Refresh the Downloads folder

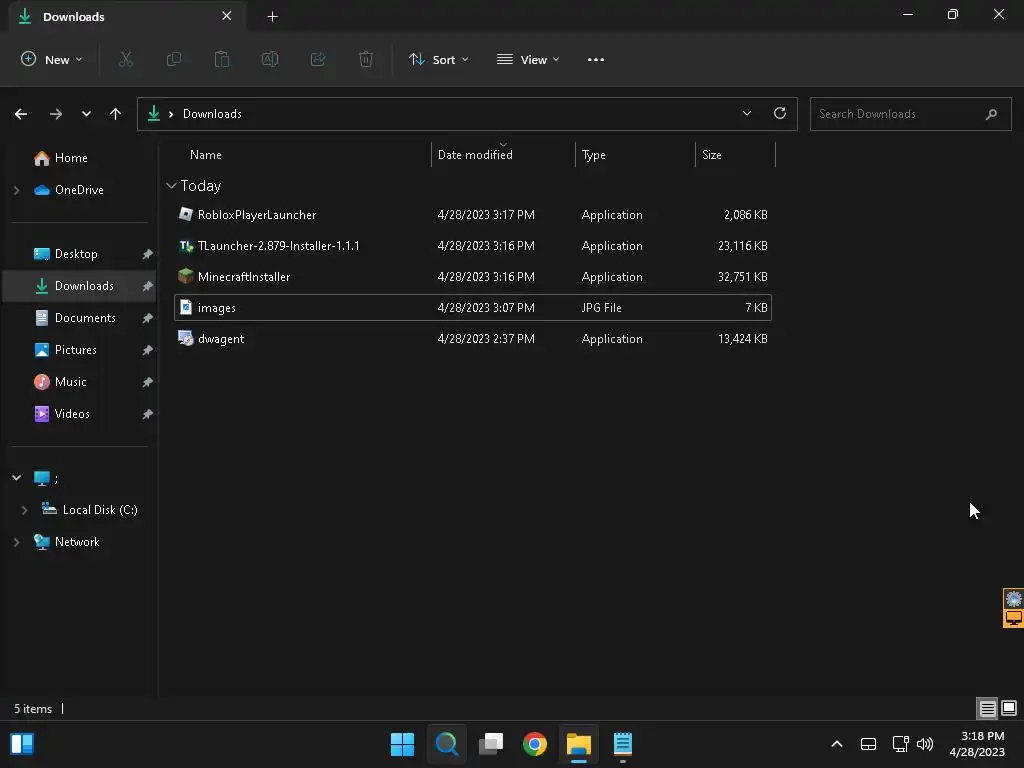[780, 114]
